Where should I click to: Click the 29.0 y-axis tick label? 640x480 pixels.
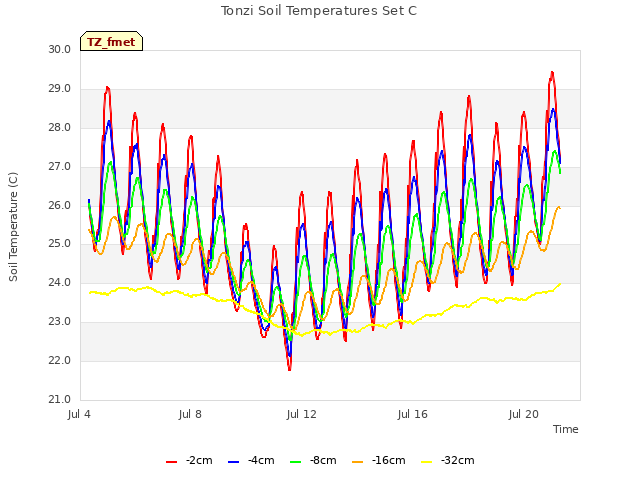coord(60,89)
